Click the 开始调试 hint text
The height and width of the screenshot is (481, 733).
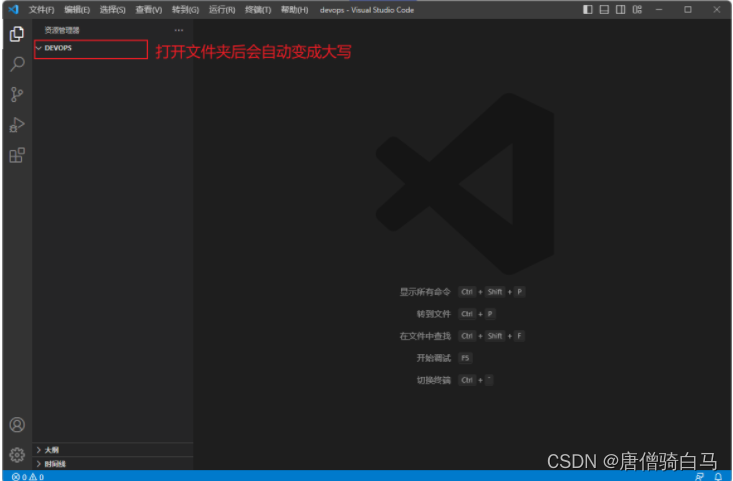point(433,358)
